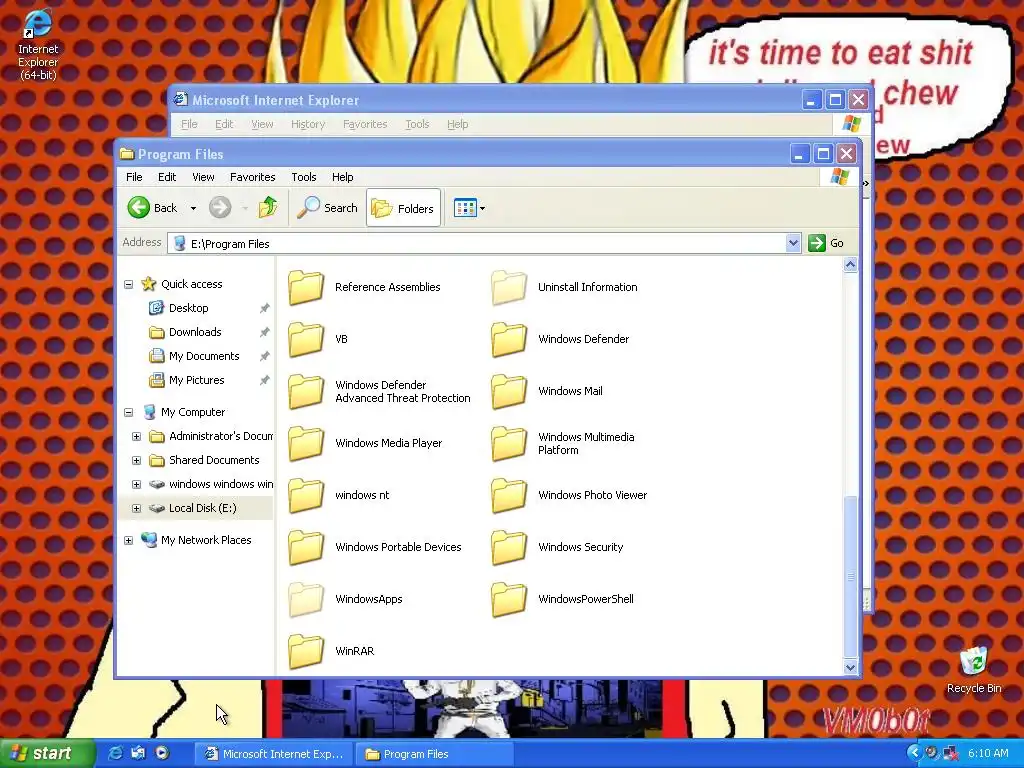Viewport: 1024px width, 768px height.
Task: Click the vertical scrollbar thumb in file list
Action: pos(850,577)
